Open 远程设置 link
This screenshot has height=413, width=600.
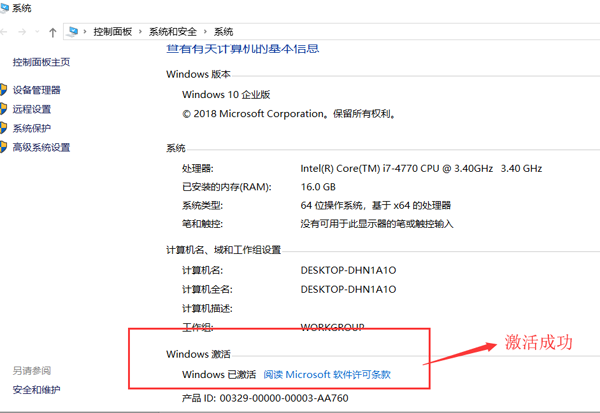(x=32, y=109)
